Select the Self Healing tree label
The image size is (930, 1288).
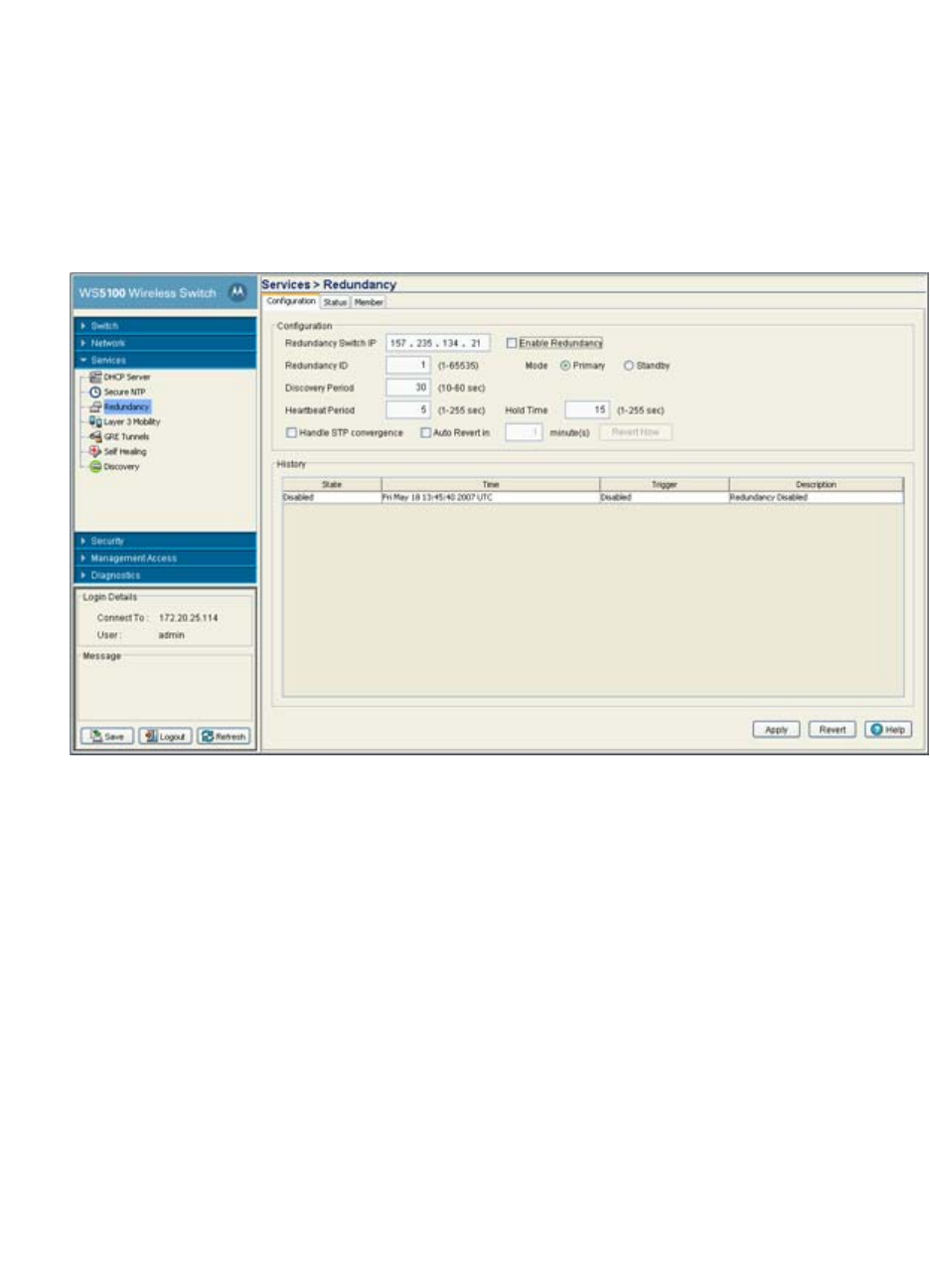pos(125,452)
